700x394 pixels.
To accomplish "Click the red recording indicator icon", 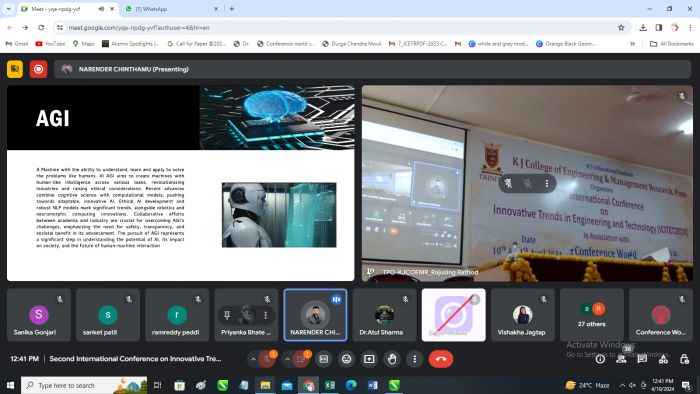I will (38, 69).
